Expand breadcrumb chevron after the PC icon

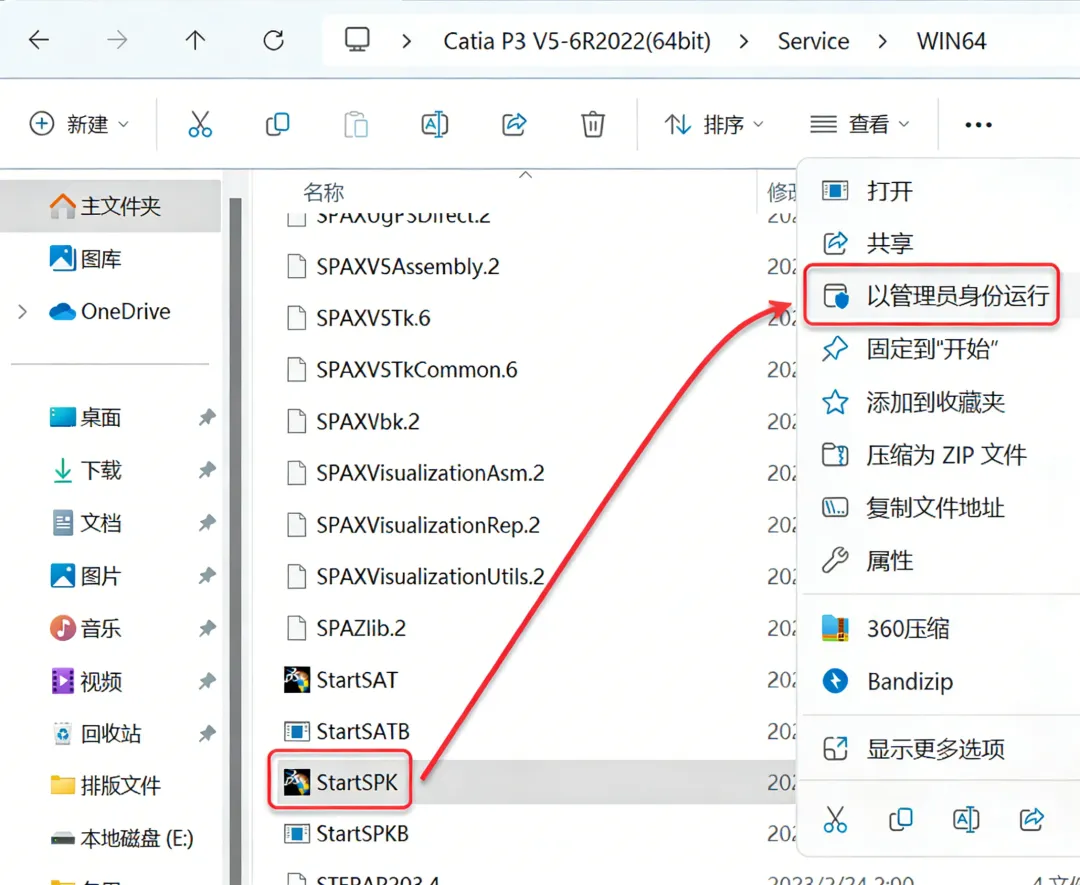(x=406, y=41)
